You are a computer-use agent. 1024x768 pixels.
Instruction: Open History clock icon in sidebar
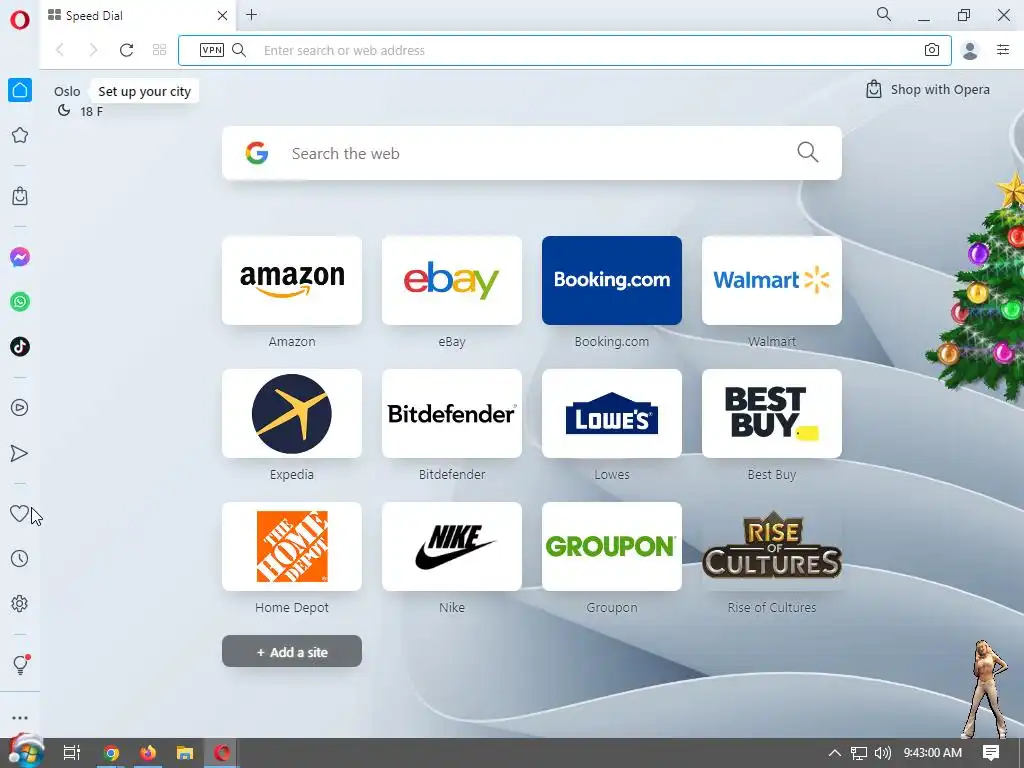click(x=20, y=558)
